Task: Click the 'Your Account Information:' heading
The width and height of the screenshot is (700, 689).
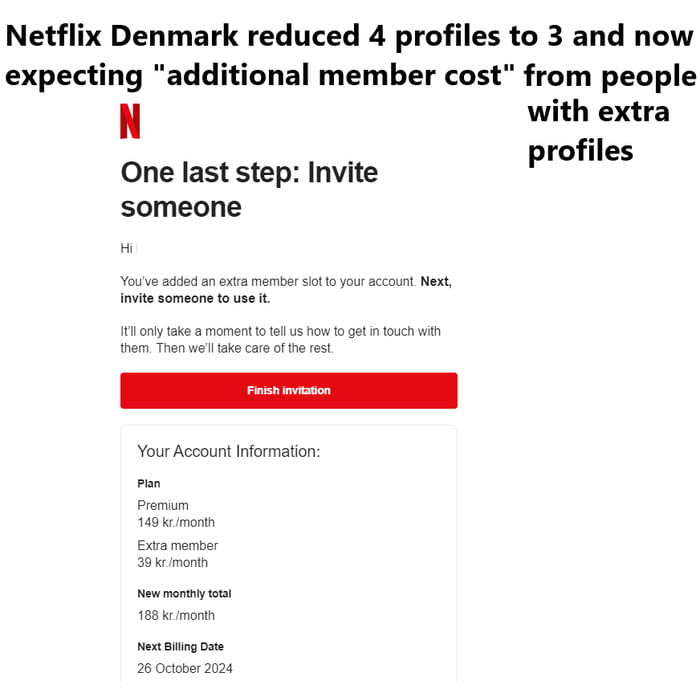Action: coord(228,451)
